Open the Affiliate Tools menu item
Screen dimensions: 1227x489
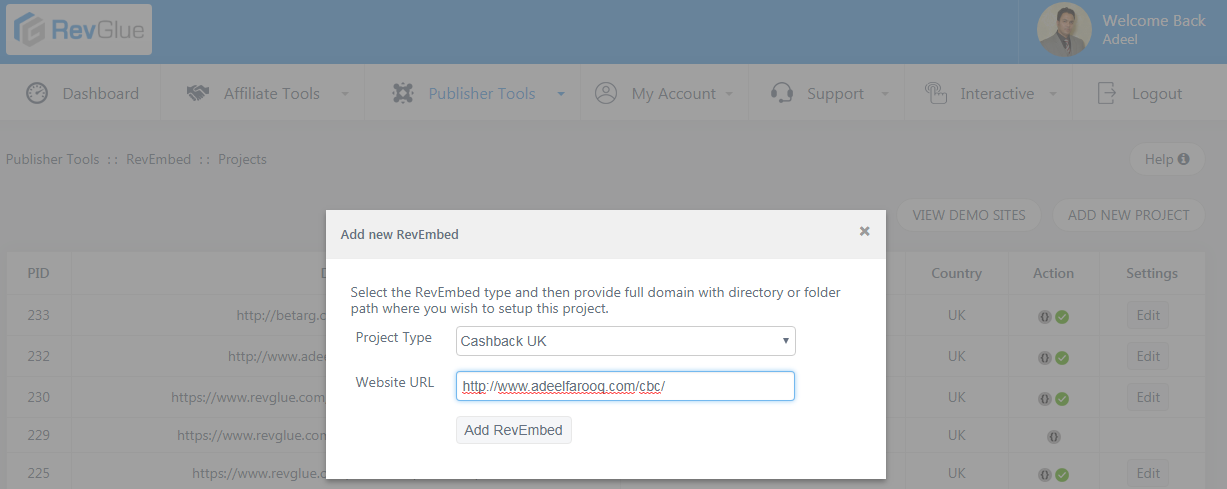pyautogui.click(x=271, y=93)
